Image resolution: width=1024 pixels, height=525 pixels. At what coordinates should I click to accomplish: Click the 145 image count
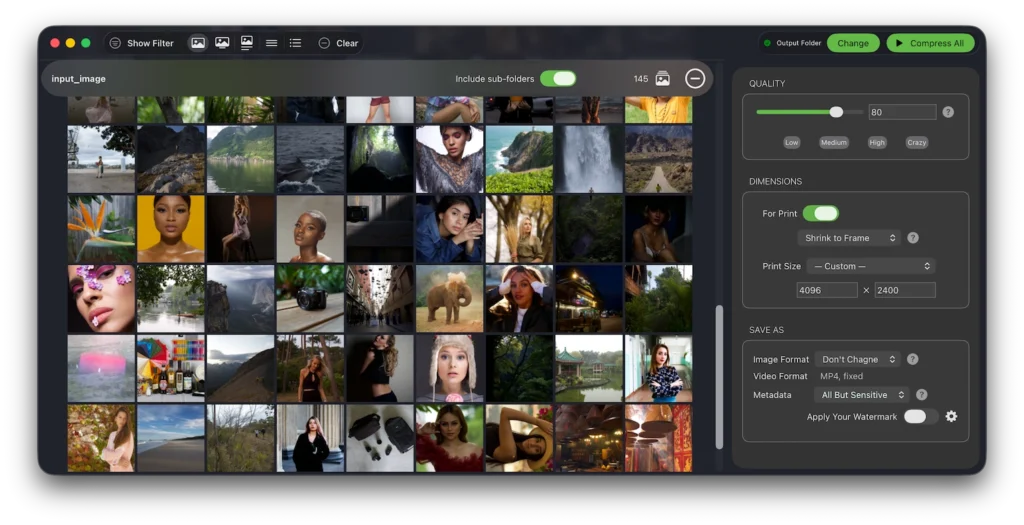641,79
